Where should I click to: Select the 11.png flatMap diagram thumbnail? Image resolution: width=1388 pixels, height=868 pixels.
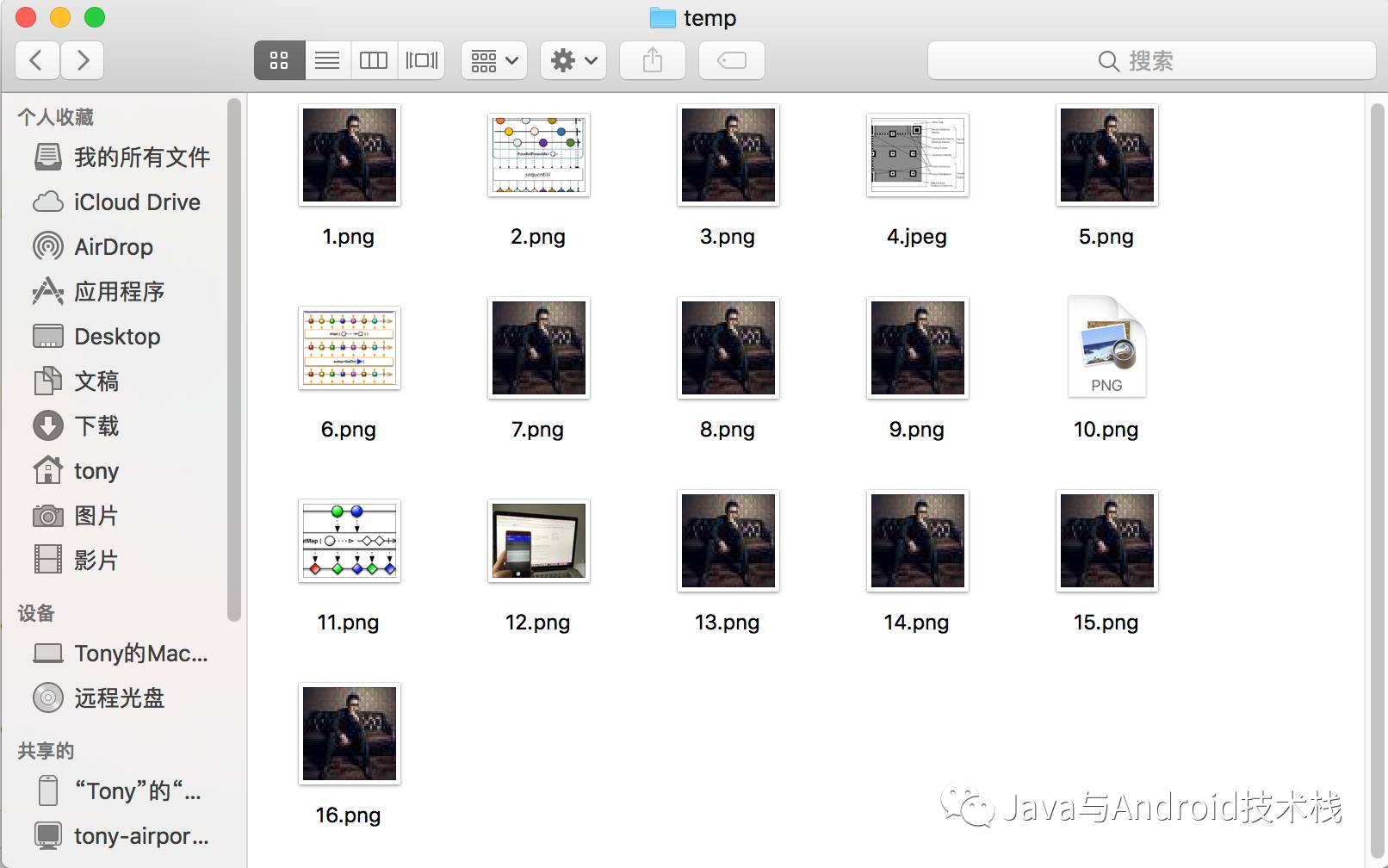tap(350, 541)
